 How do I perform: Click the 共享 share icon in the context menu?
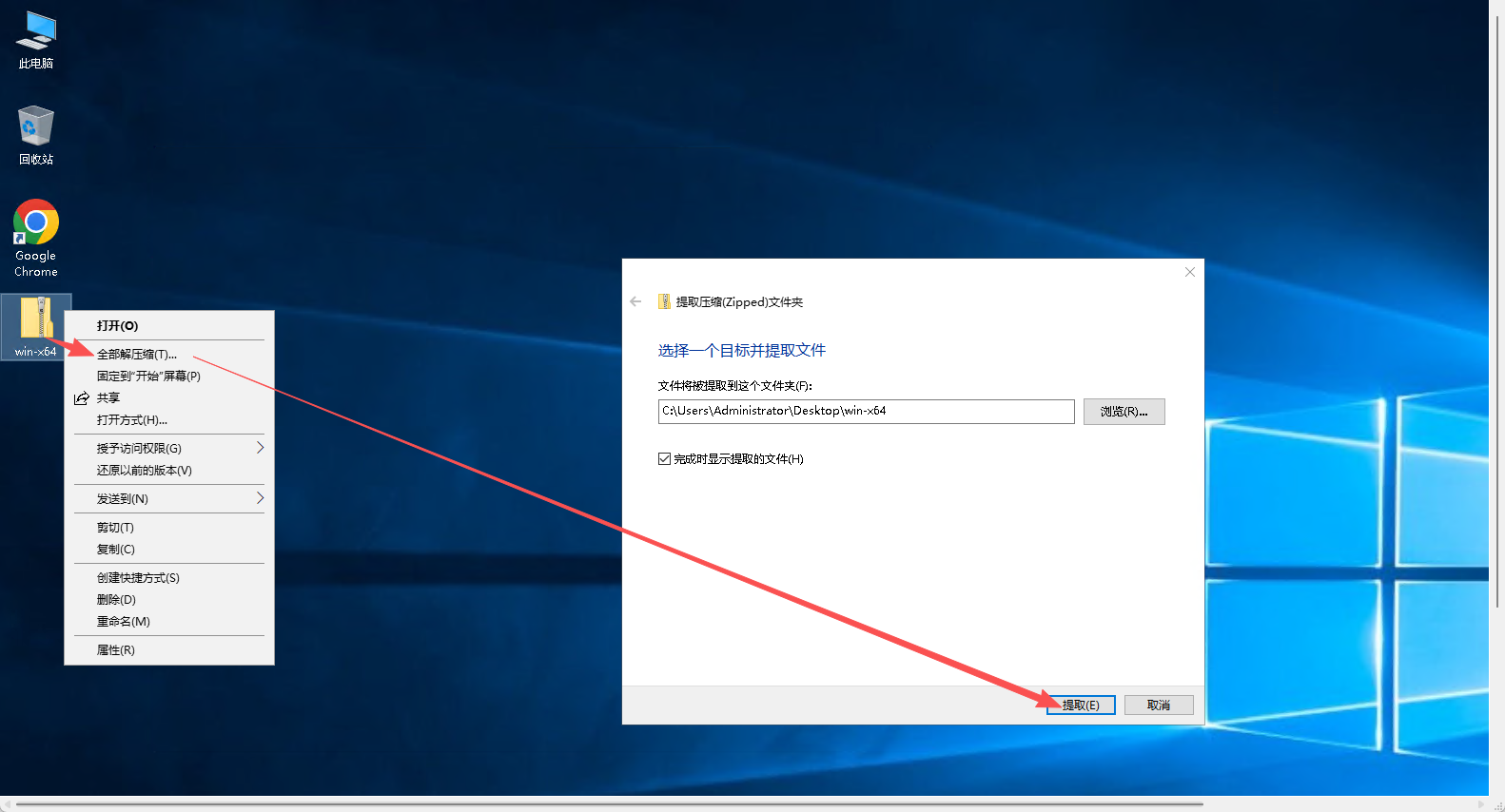[x=82, y=398]
